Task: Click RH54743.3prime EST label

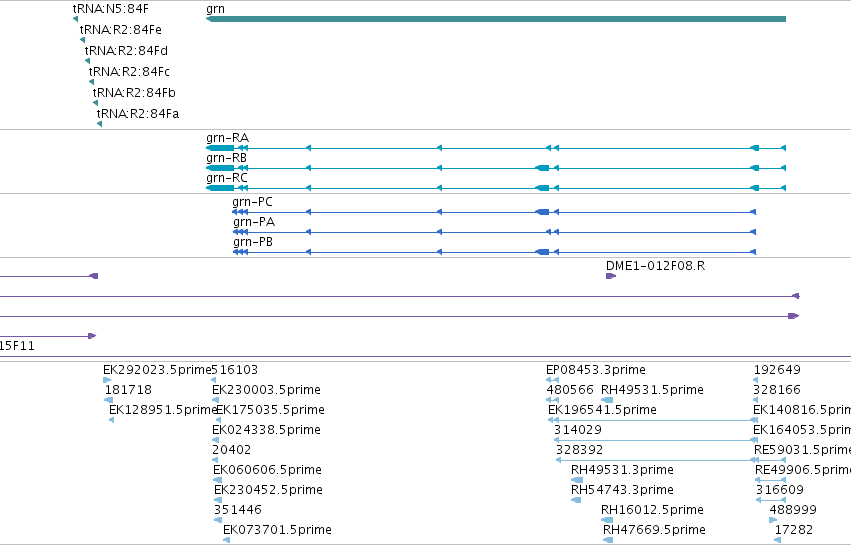Action: point(623,490)
